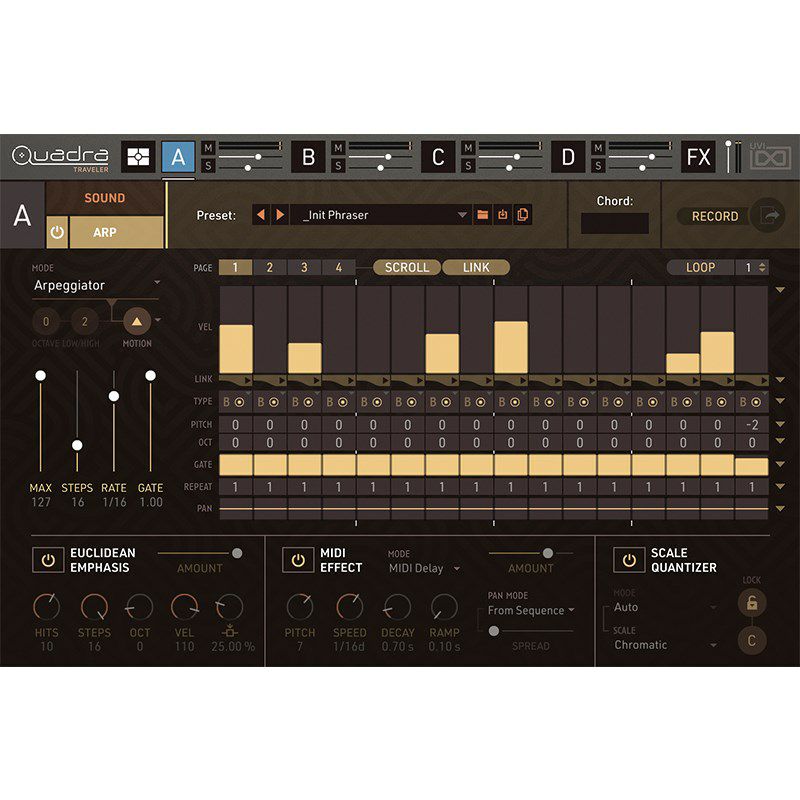
Task: Expand the PITCH row options arrow
Action: [780, 424]
